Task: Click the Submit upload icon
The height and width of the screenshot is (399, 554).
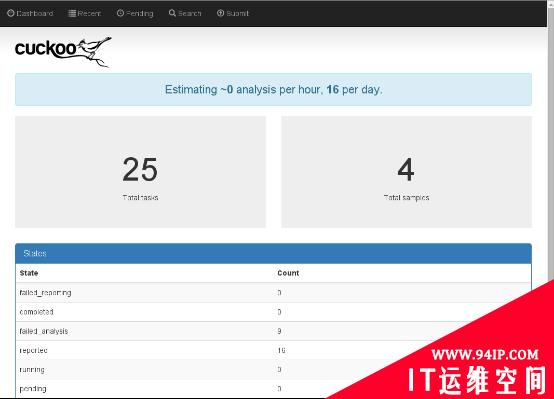Action: [220, 13]
